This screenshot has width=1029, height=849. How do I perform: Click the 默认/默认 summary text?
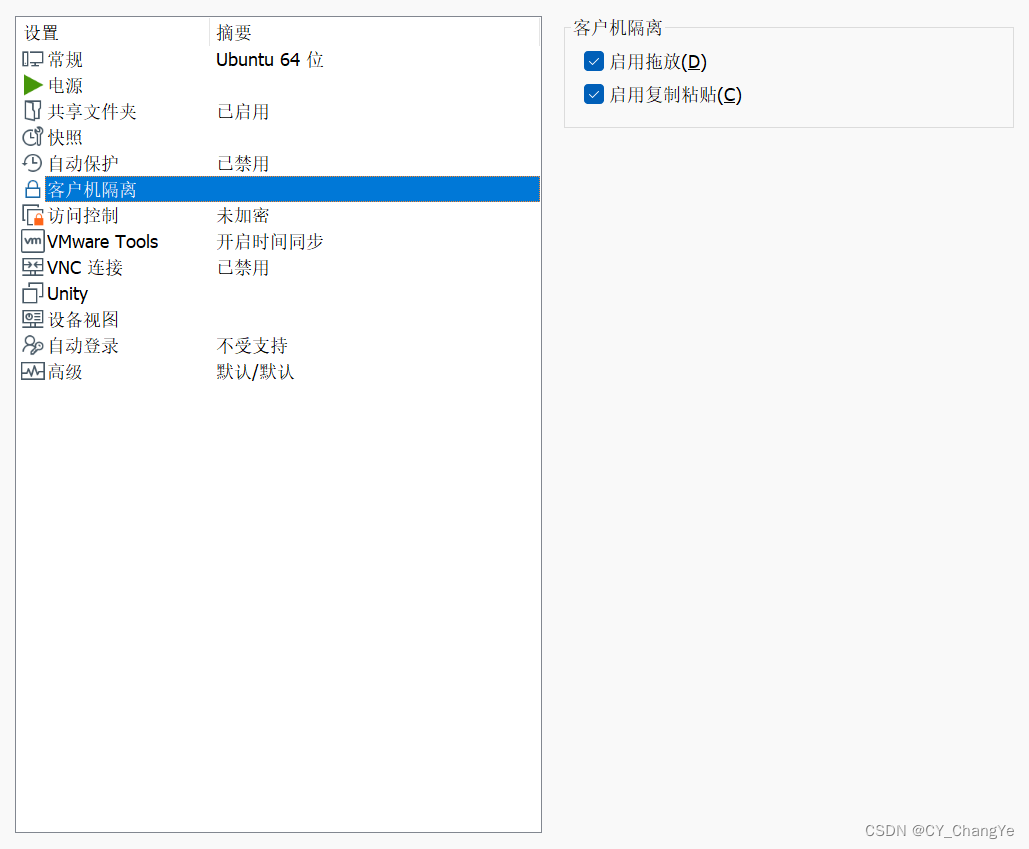point(255,371)
